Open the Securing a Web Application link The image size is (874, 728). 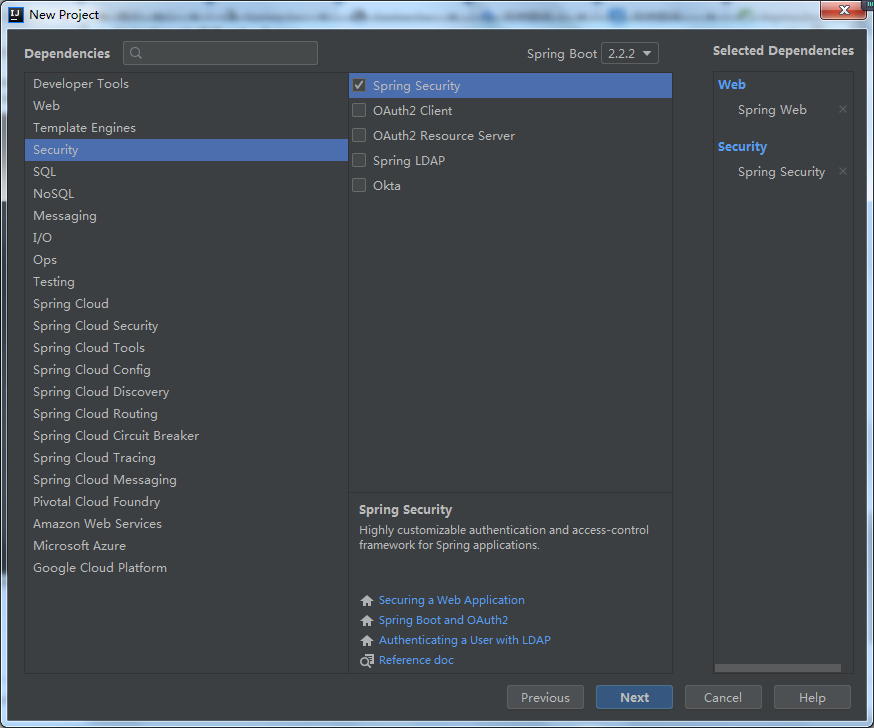coord(451,601)
